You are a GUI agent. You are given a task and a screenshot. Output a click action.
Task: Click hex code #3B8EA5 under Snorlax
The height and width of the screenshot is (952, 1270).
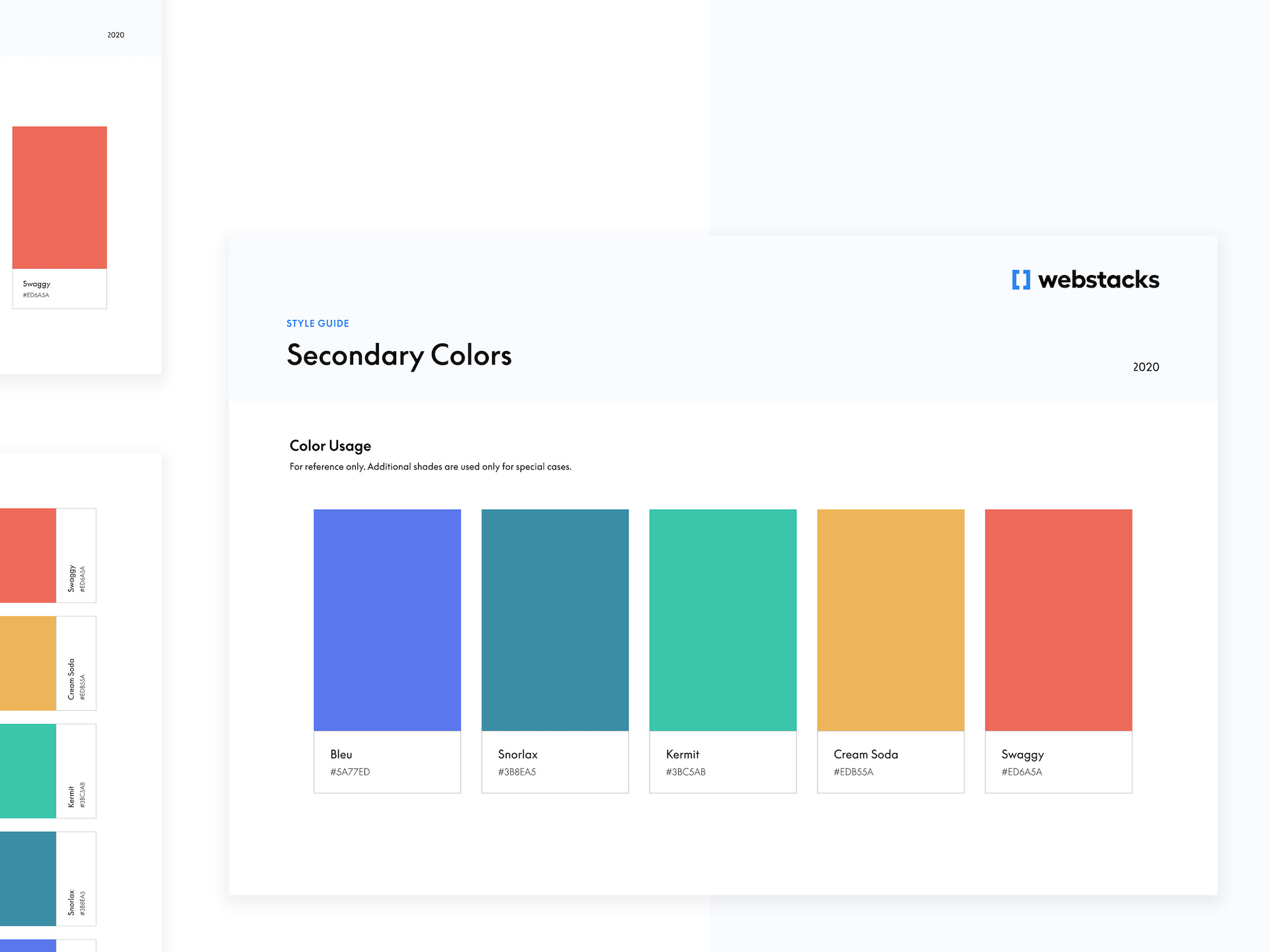pyautogui.click(x=518, y=771)
